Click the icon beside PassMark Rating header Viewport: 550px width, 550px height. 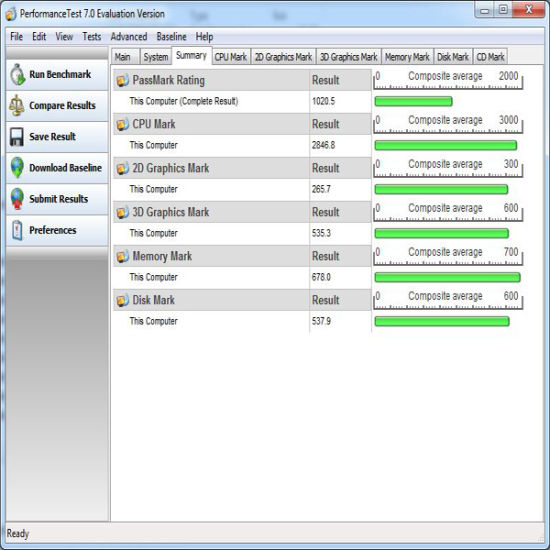click(122, 81)
